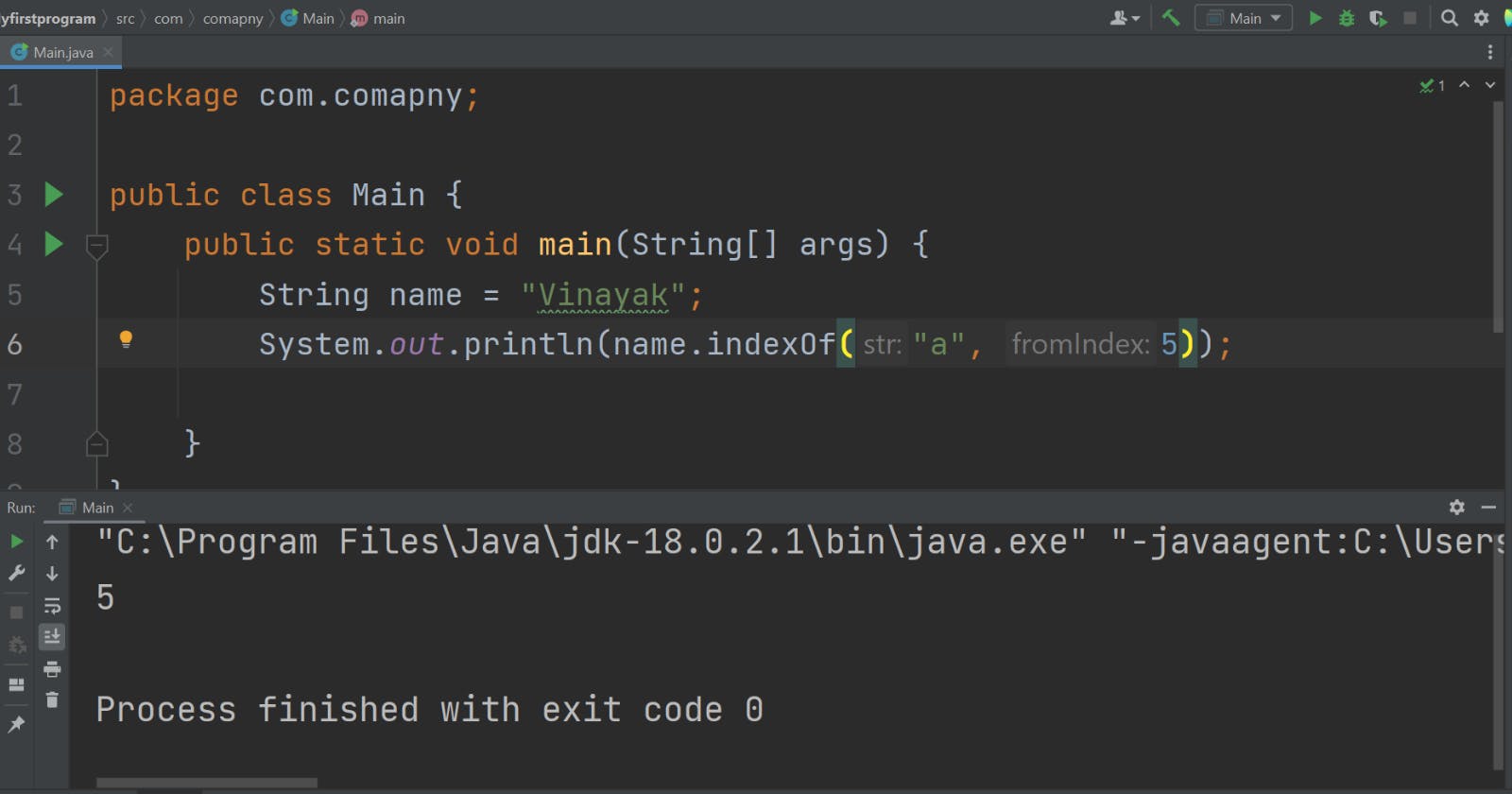Click 'Process finished with exit code 0'

coord(430,710)
